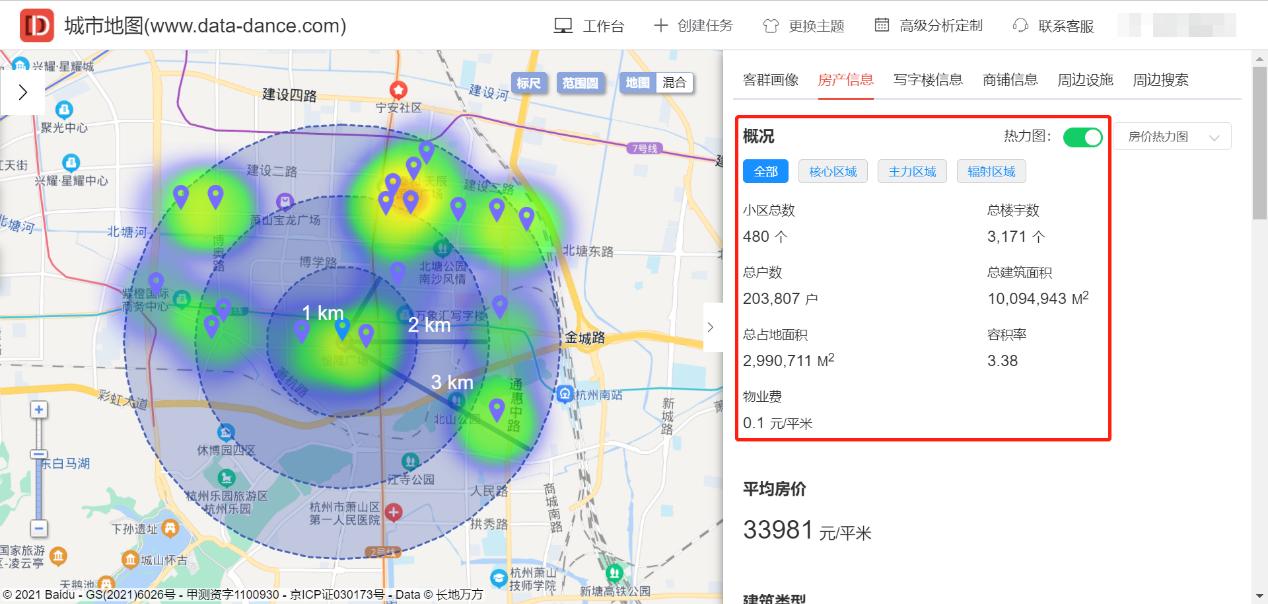
Task: Open the 工作台 workspace icon
Action: pos(562,25)
